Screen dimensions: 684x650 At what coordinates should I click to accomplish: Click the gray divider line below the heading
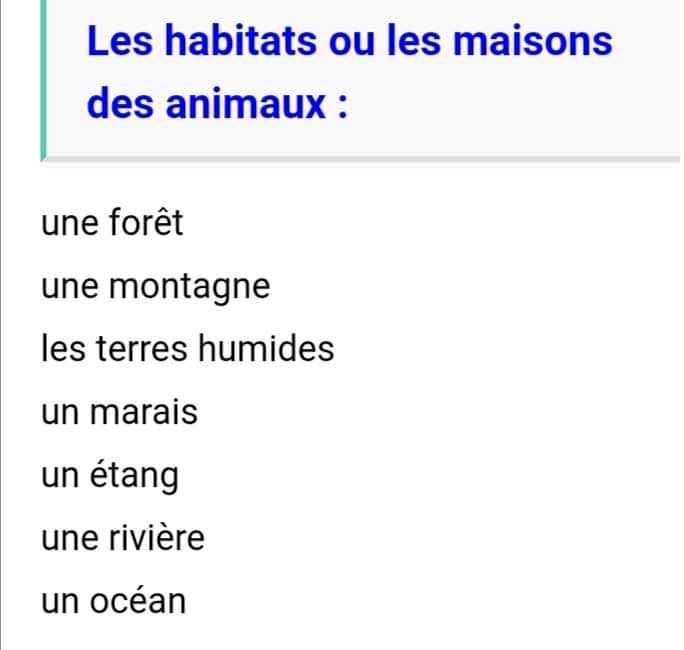click(x=360, y=158)
